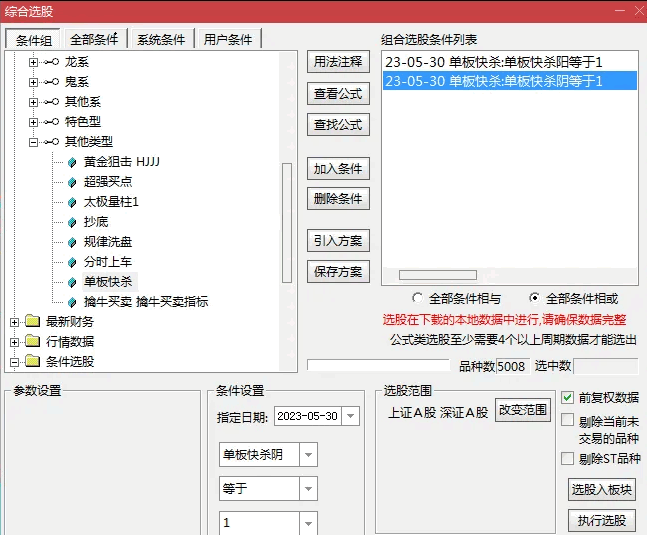The width and height of the screenshot is (647, 535).
Task: Expand the 特色型 tree node
Action: (33, 122)
